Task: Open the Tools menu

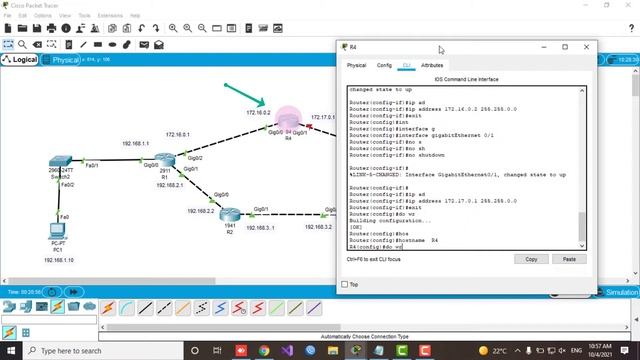Action: 84,16
